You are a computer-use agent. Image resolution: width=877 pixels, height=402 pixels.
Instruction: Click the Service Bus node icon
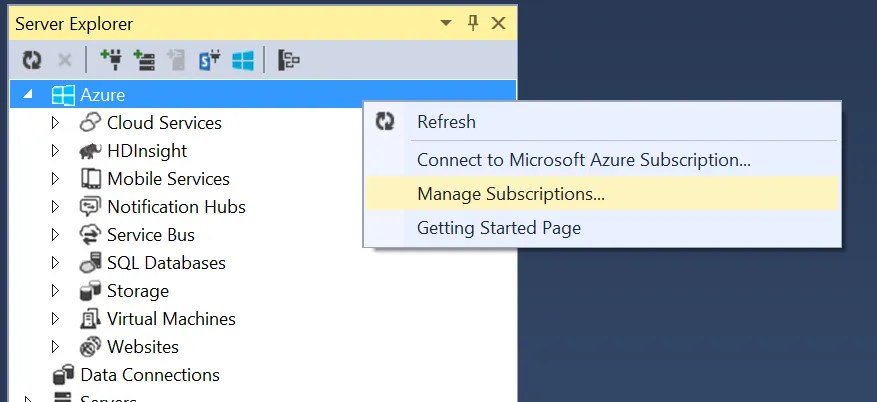tap(90, 235)
